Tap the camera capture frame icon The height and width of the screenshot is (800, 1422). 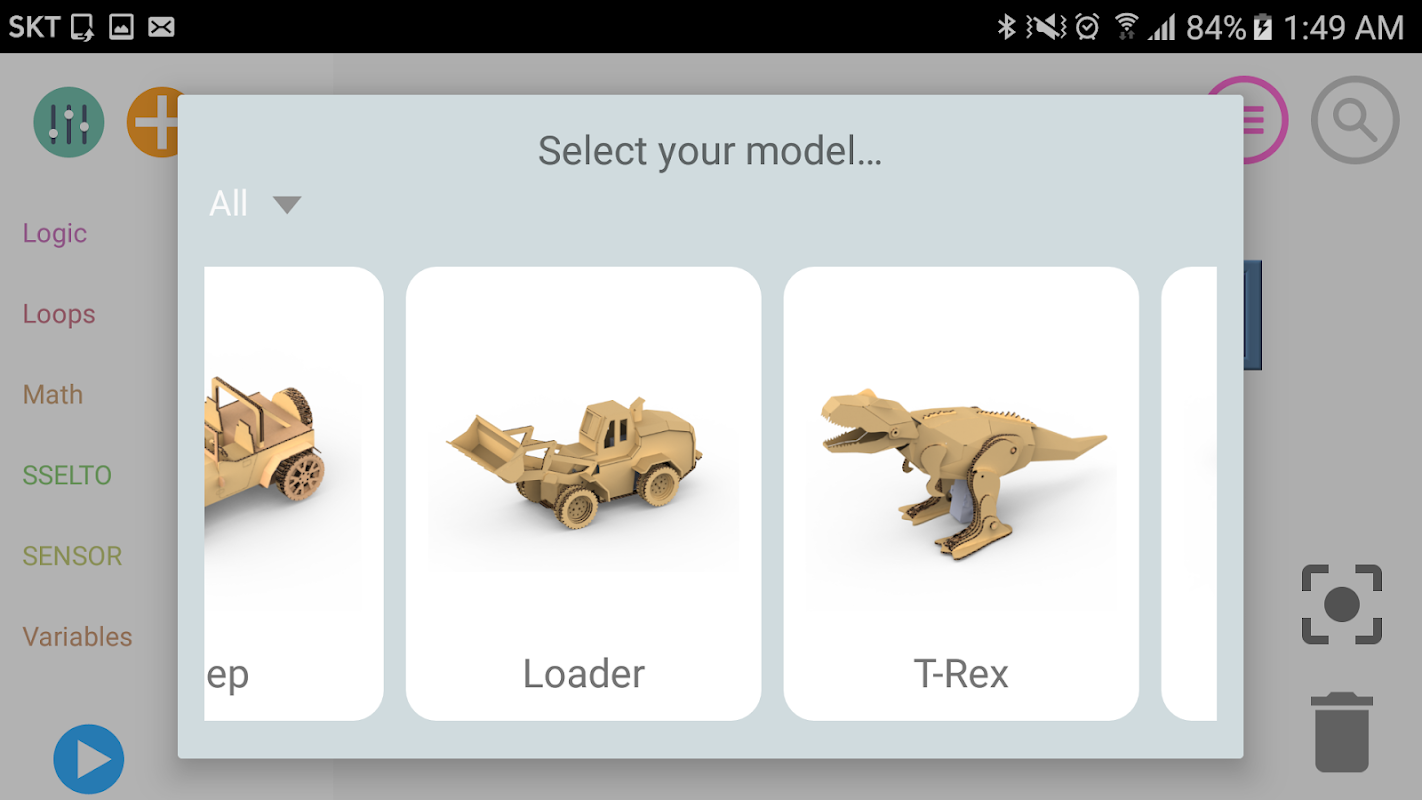point(1341,604)
